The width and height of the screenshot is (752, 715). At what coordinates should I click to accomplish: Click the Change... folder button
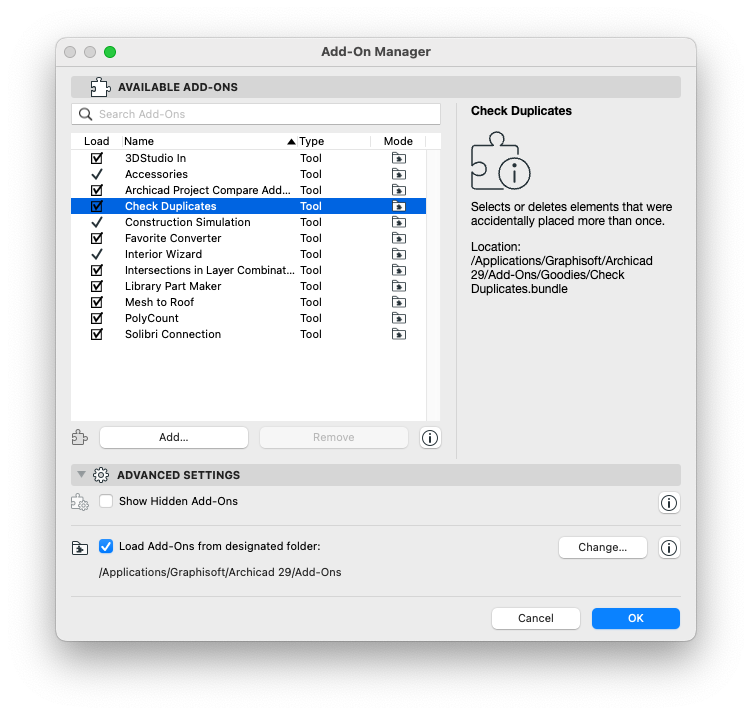pyautogui.click(x=602, y=548)
